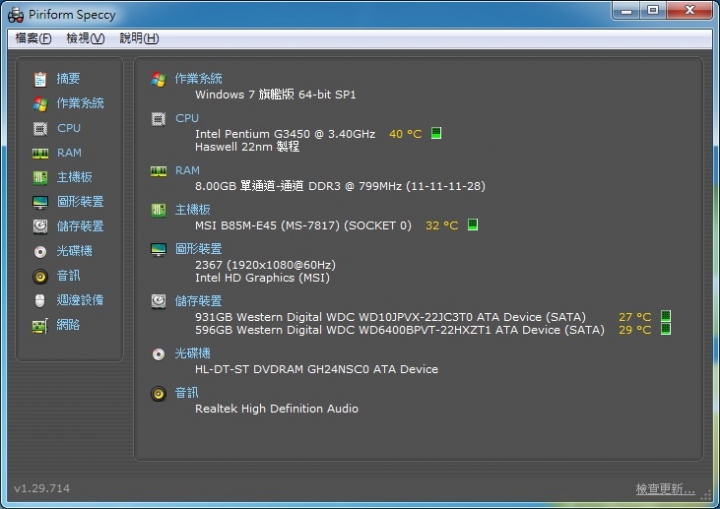Image resolution: width=720 pixels, height=509 pixels.
Task: Click Realtek High Definition Audio text
Action: tap(276, 408)
